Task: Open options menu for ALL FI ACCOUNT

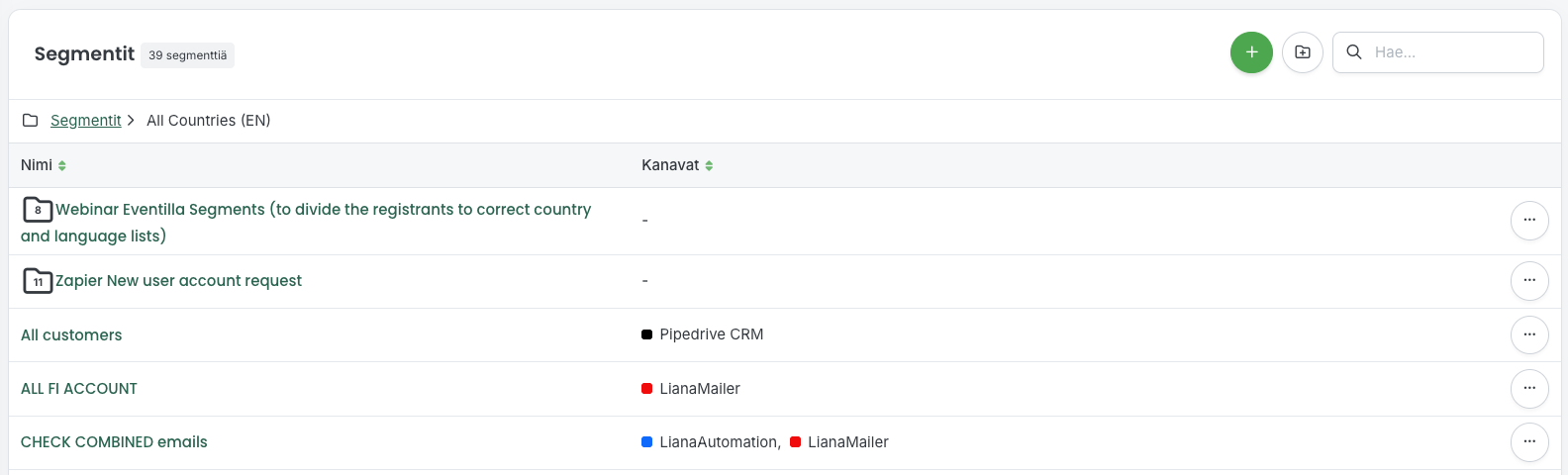Action: [1529, 389]
